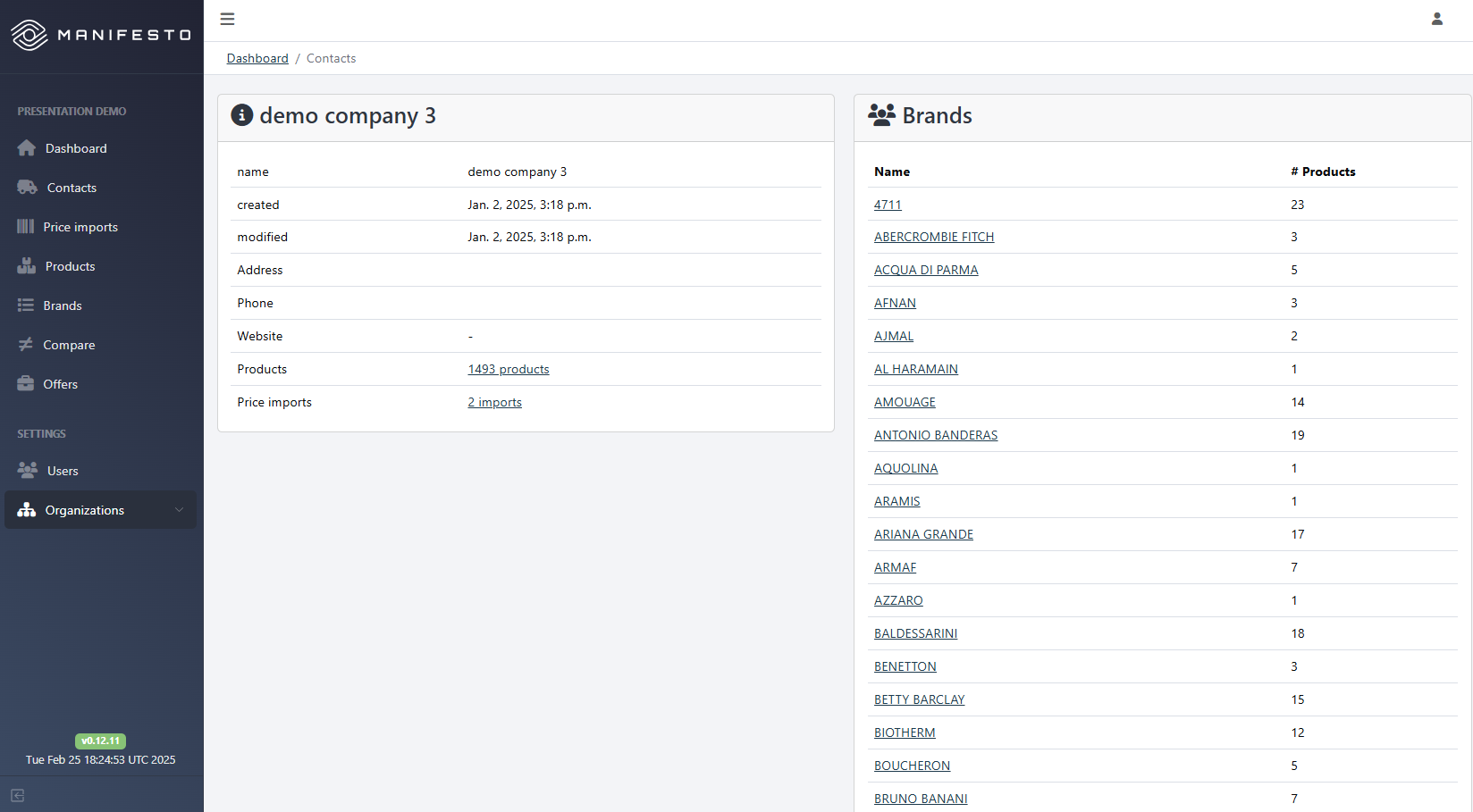Image resolution: width=1473 pixels, height=812 pixels.
Task: Toggle the hamburger sidebar menu
Action: pos(227,19)
